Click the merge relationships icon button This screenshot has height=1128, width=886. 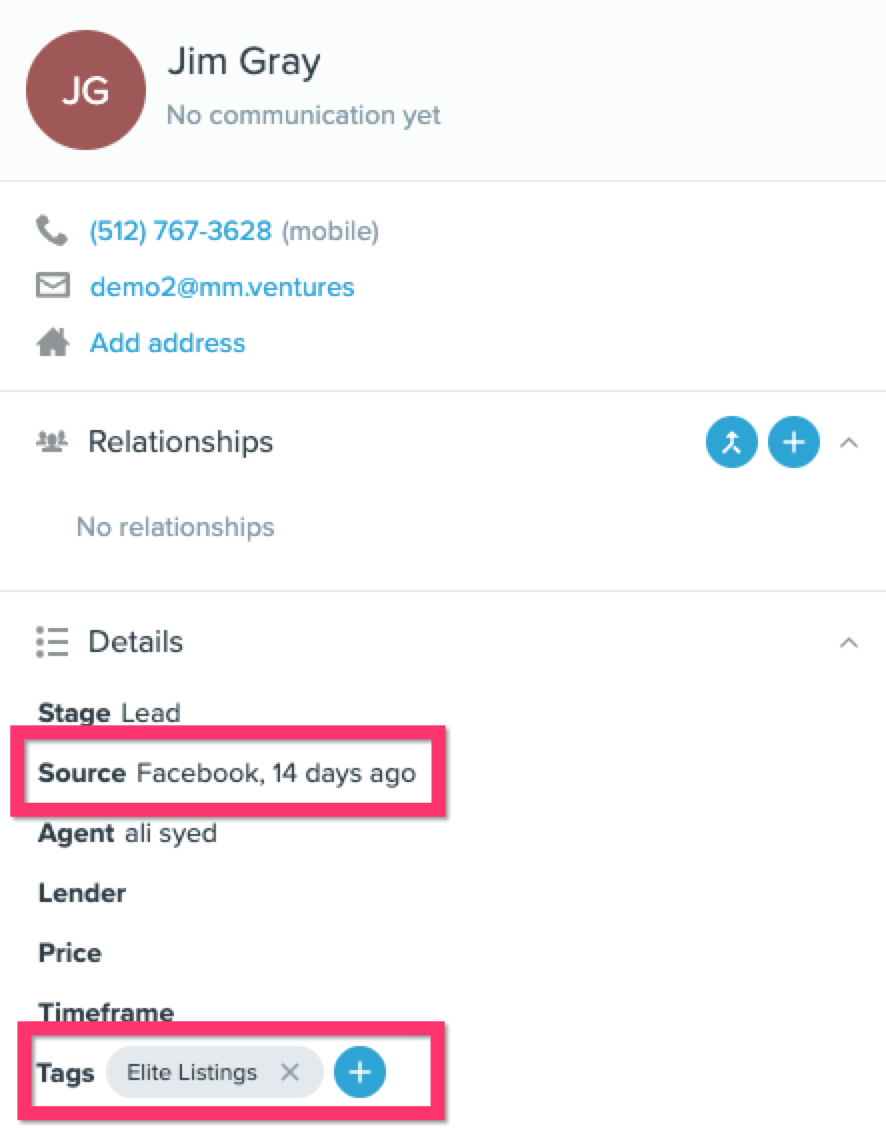[x=732, y=442]
